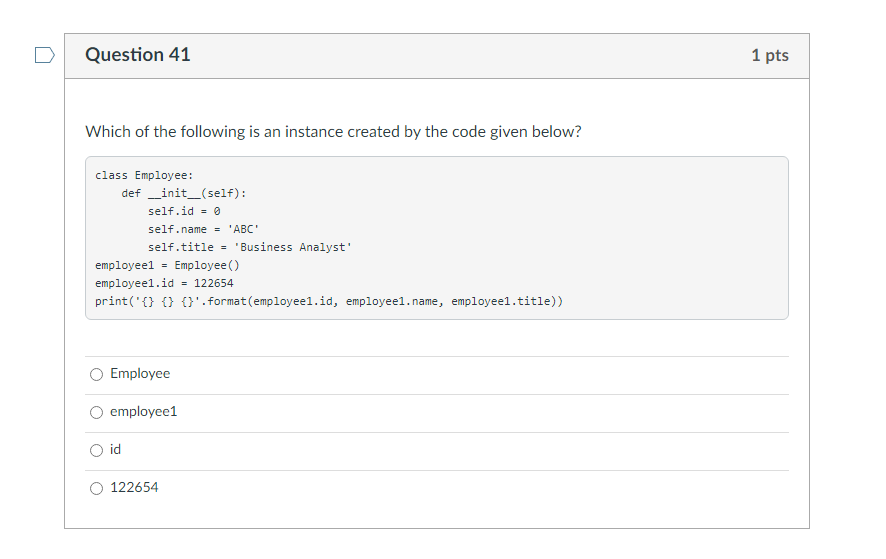Viewport: 886px width, 559px height.
Task: Click the 122654 answer label text
Action: (134, 487)
